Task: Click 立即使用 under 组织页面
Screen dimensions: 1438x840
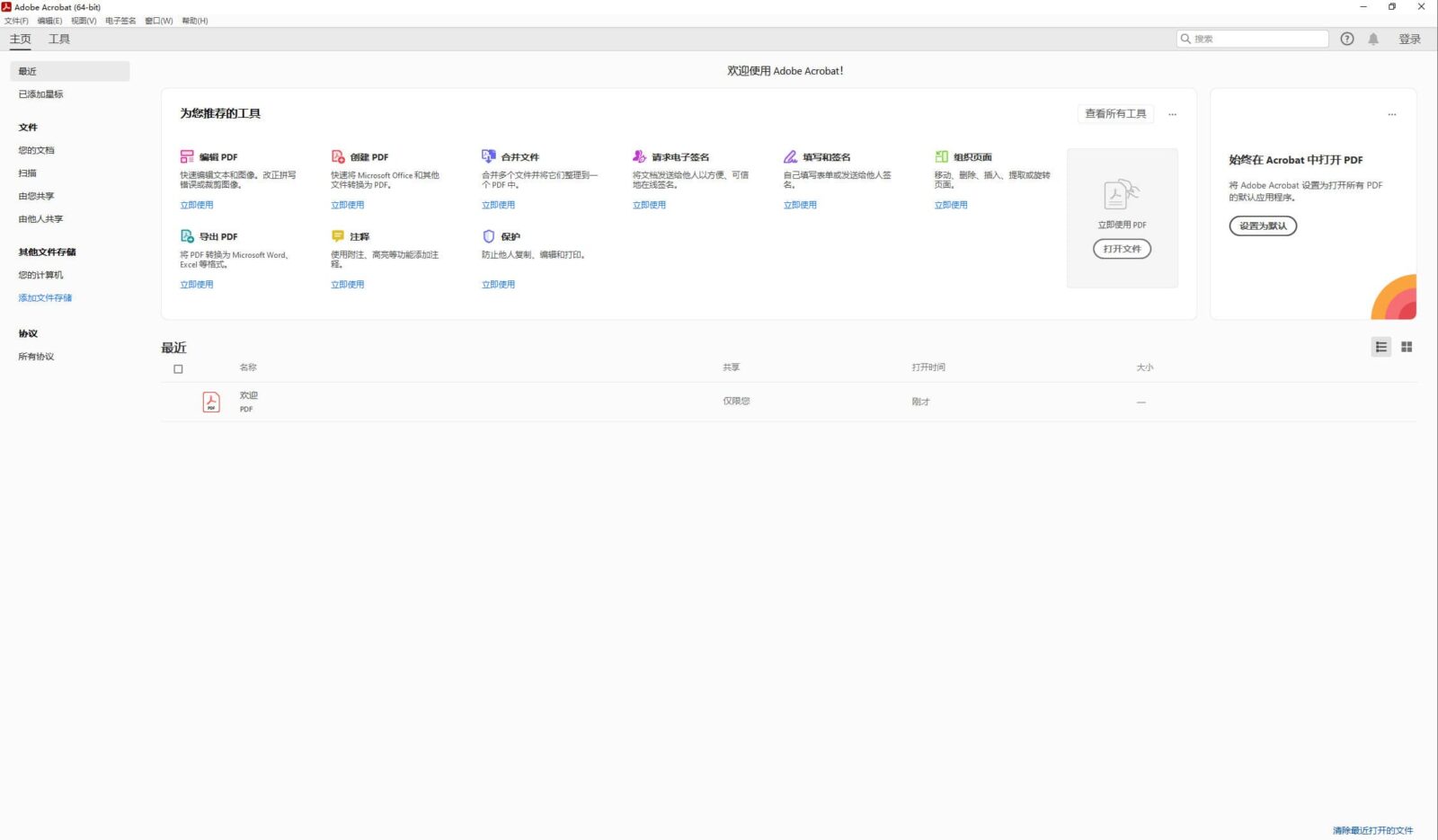Action: (951, 205)
